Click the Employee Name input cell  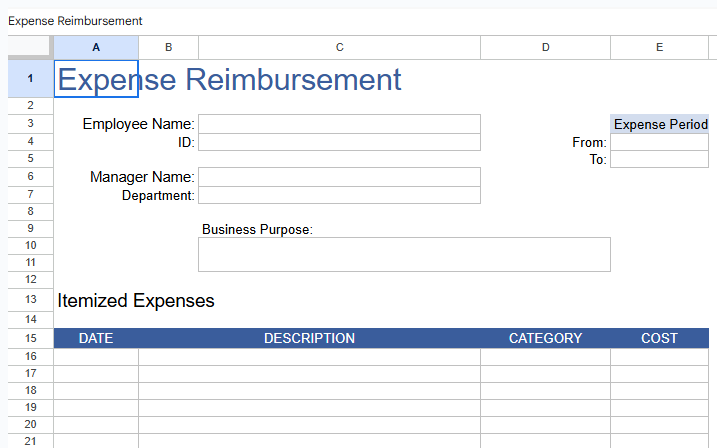339,124
